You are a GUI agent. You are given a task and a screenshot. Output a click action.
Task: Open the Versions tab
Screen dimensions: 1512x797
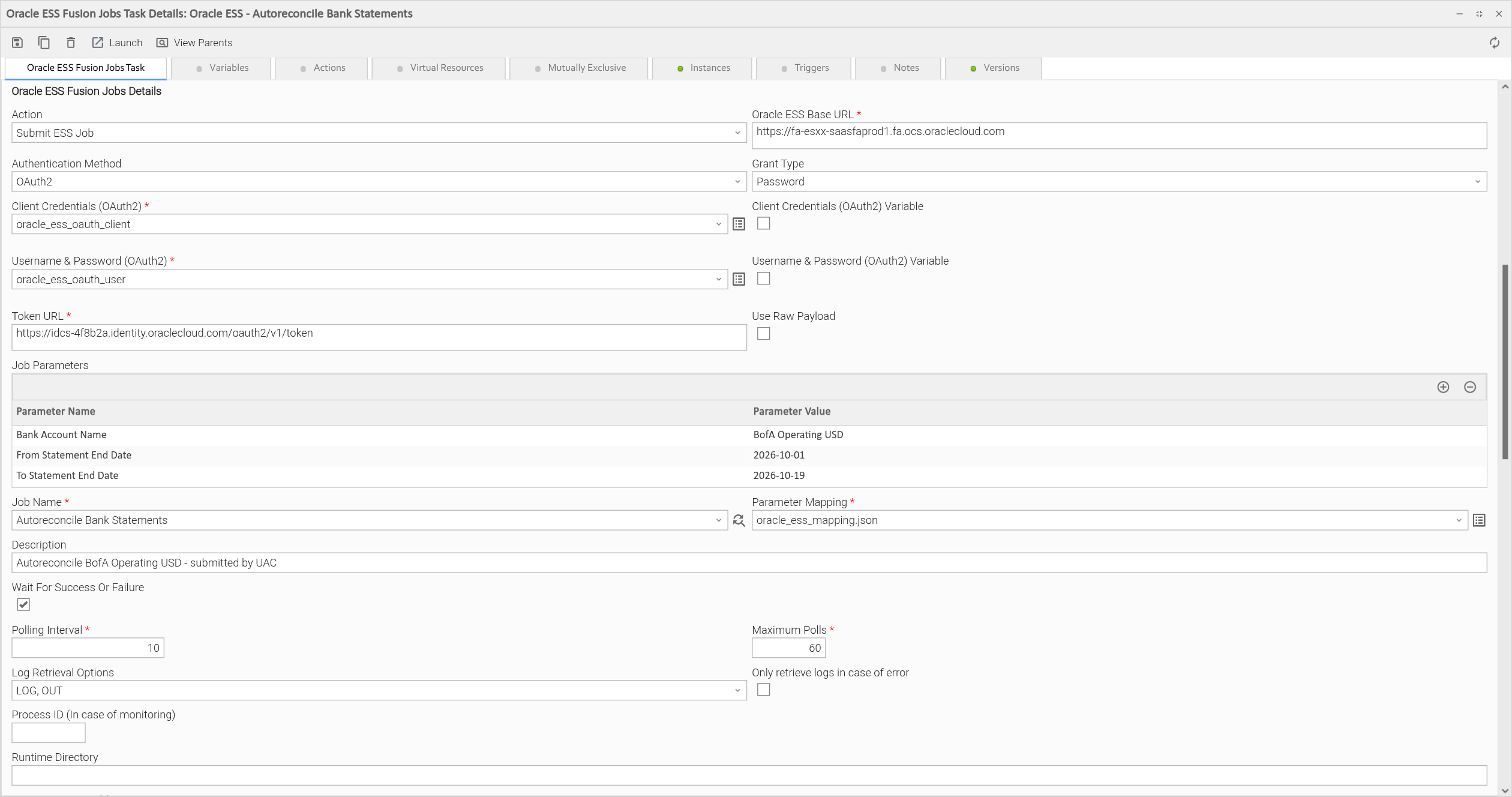coord(994,68)
